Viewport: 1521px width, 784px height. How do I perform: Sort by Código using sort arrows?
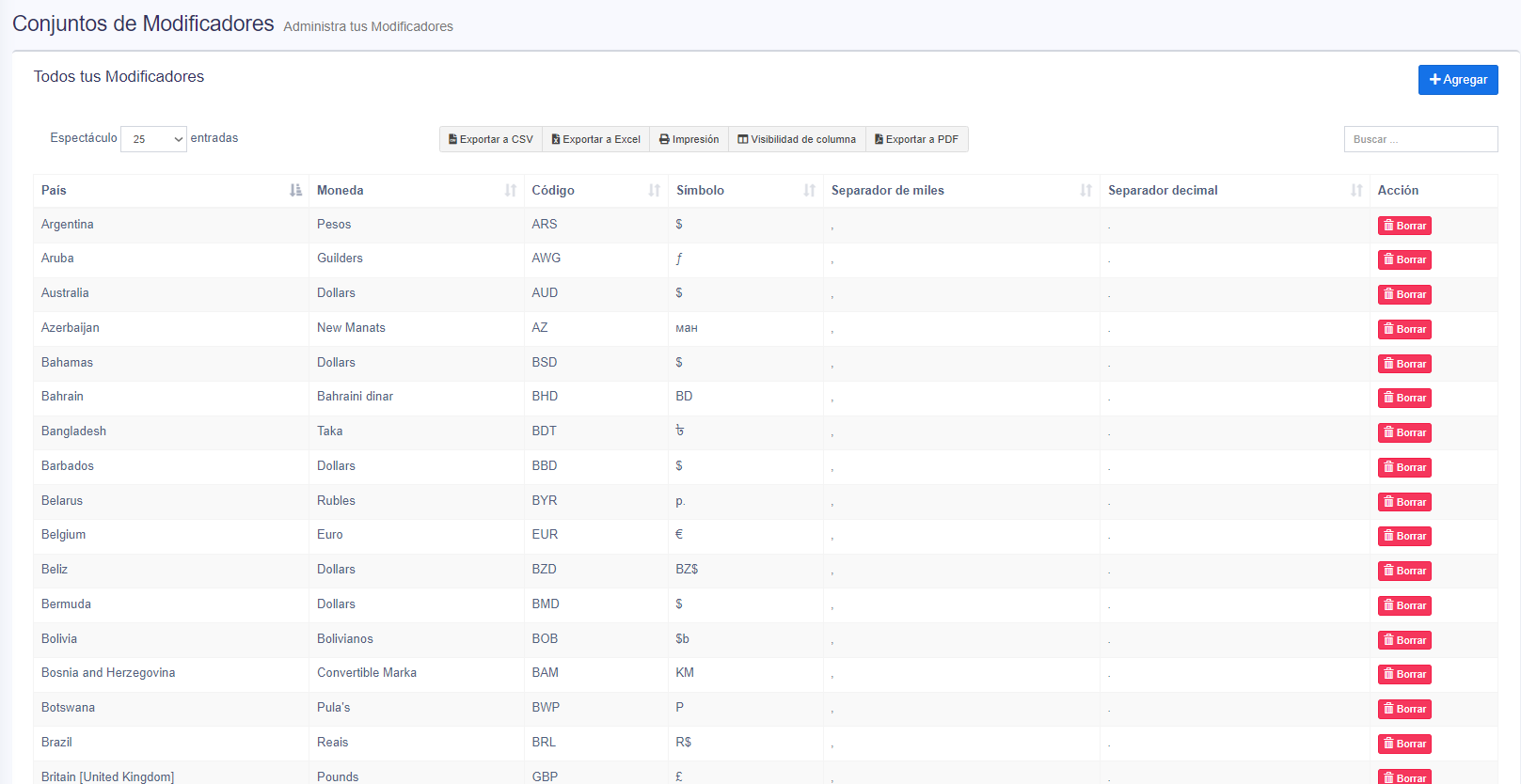point(654,191)
